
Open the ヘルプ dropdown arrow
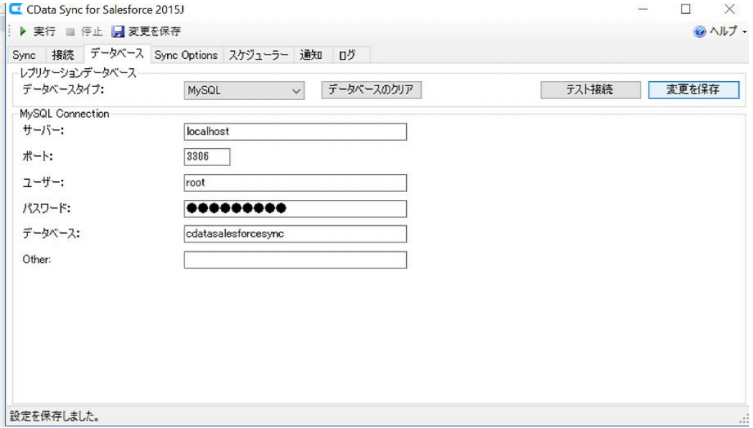744,32
